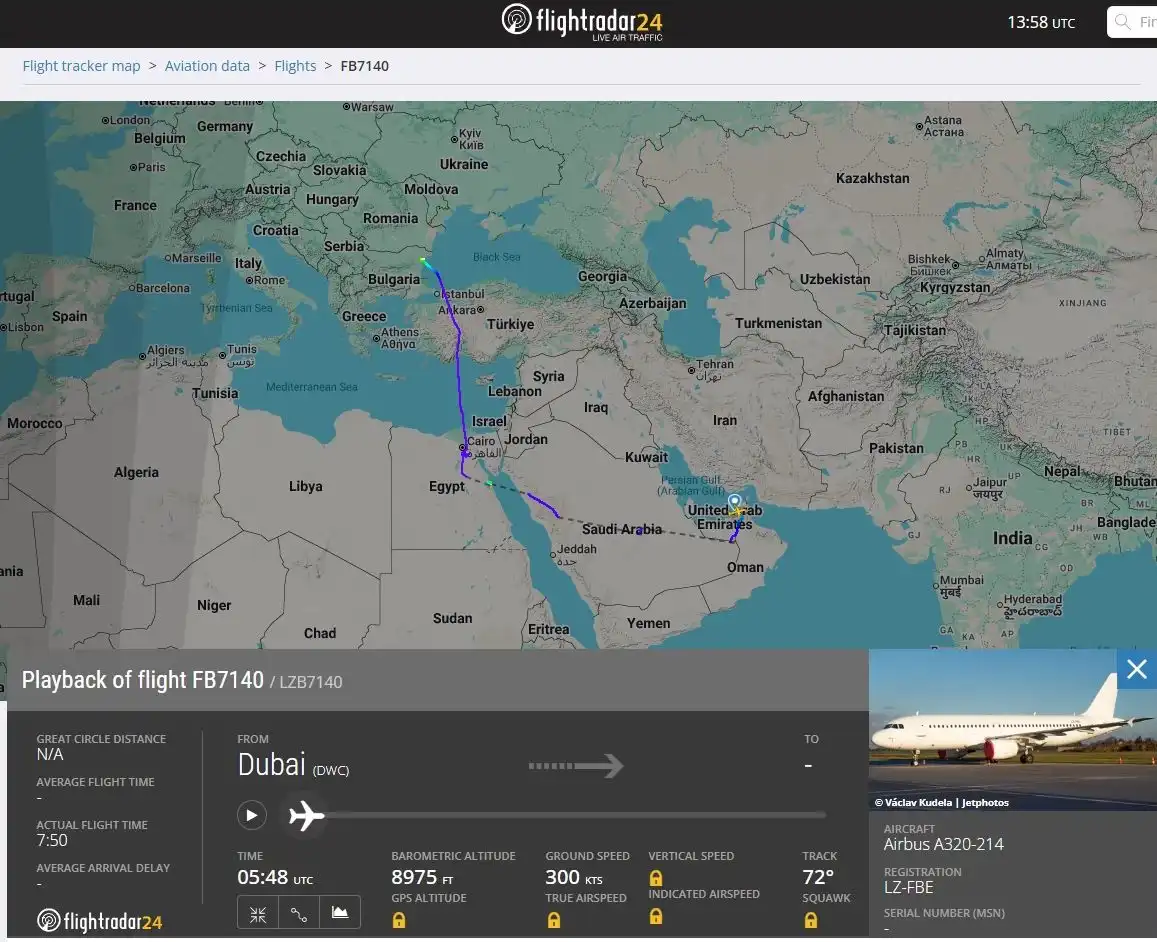
Task: Click the Black Sea label on the map
Action: click(497, 257)
